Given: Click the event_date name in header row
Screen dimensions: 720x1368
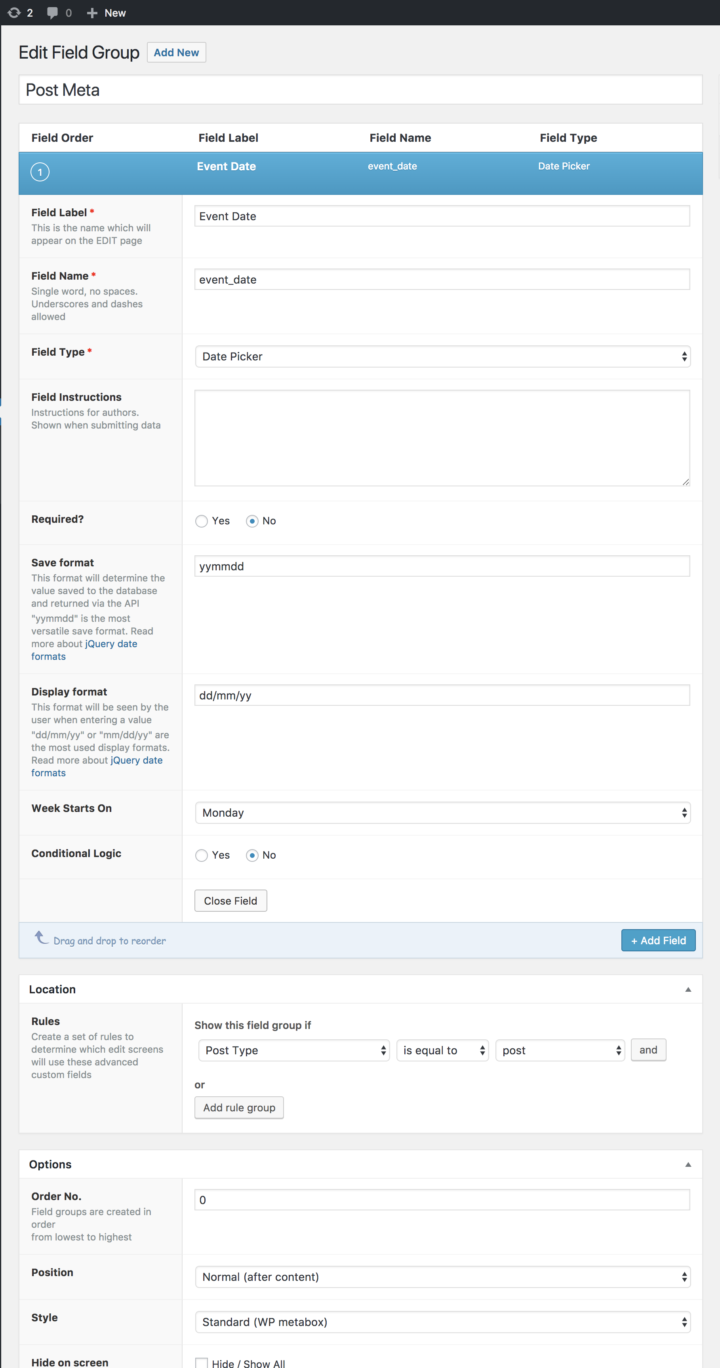Looking at the screenshot, I should click(392, 166).
